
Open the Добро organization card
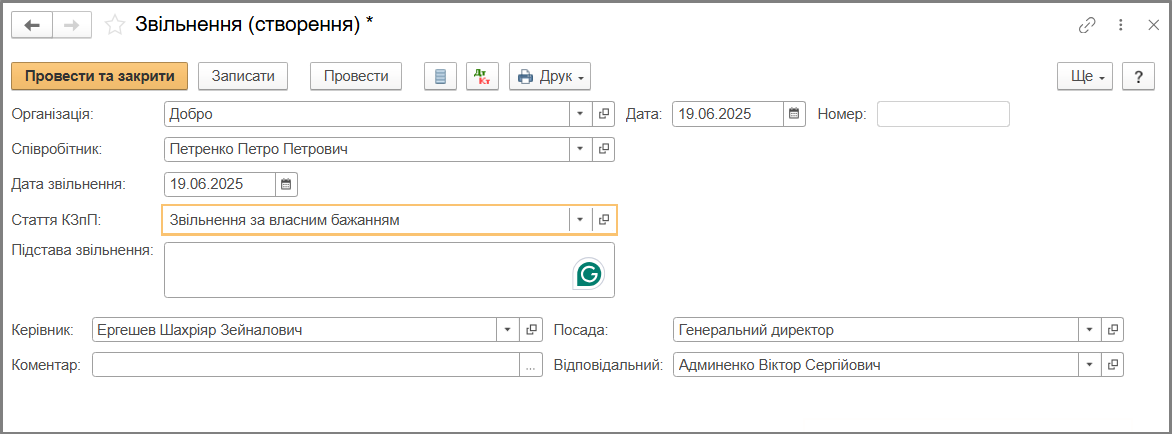click(x=604, y=114)
